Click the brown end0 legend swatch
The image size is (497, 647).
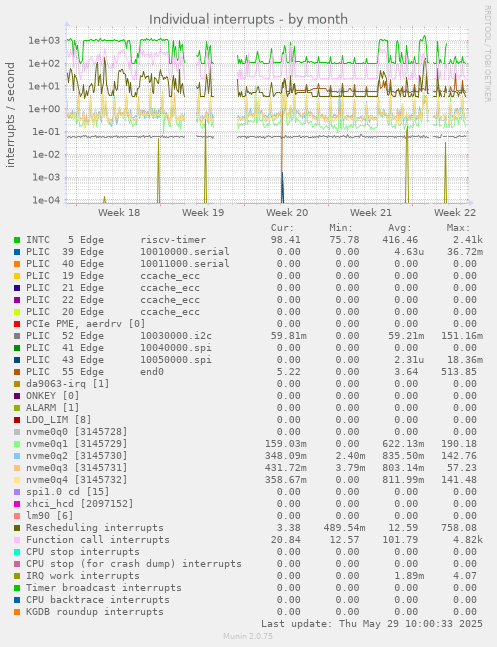[17, 372]
